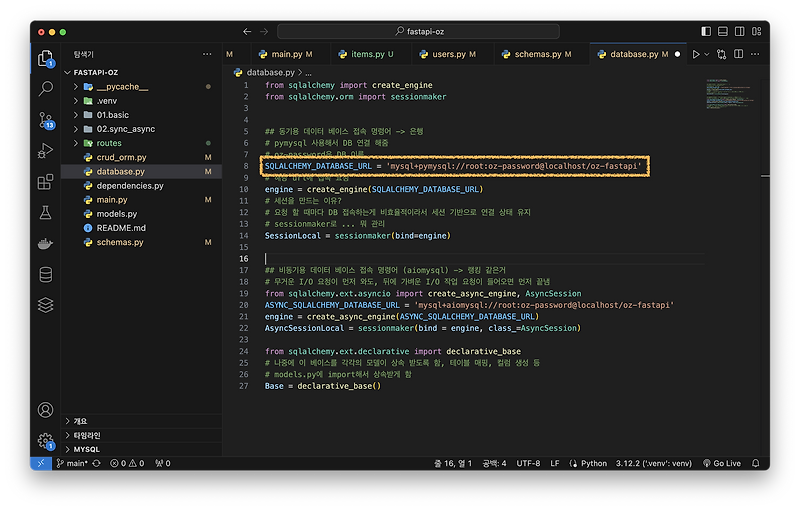Open the Testing flask view
Image resolution: width=800 pixels, height=510 pixels.
(x=45, y=213)
